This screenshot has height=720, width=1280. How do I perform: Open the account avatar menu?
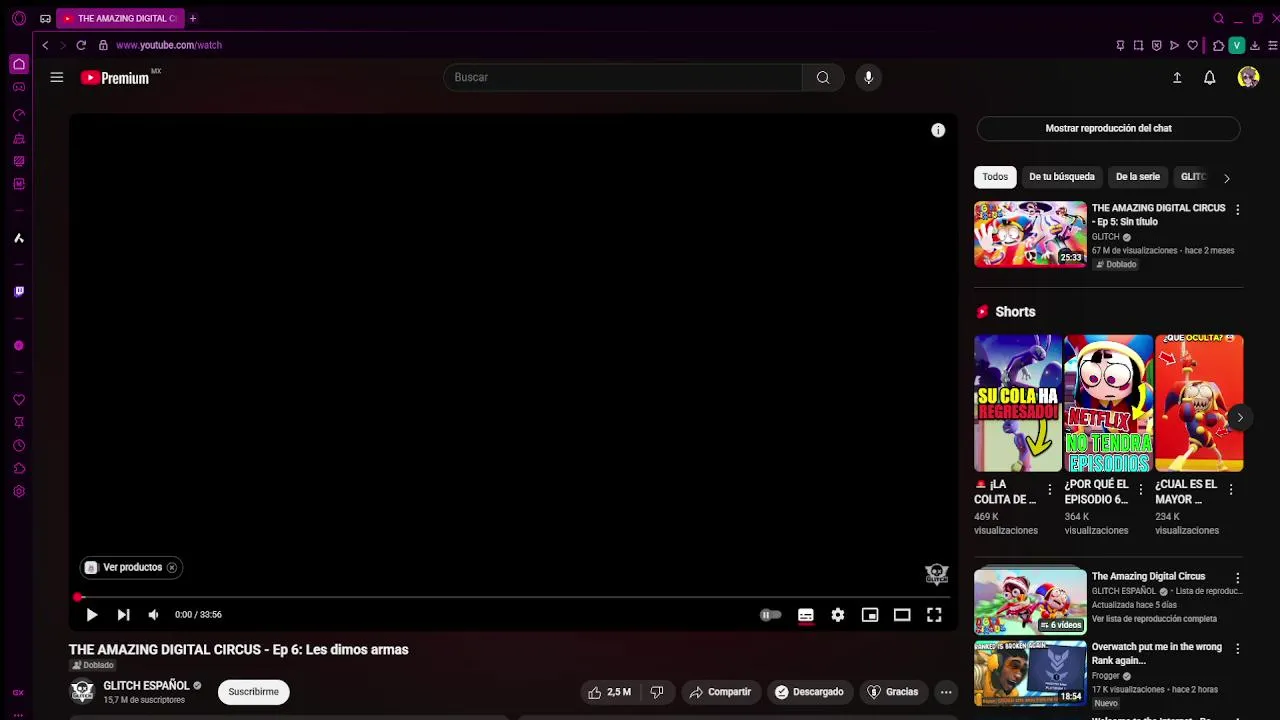(x=1248, y=77)
